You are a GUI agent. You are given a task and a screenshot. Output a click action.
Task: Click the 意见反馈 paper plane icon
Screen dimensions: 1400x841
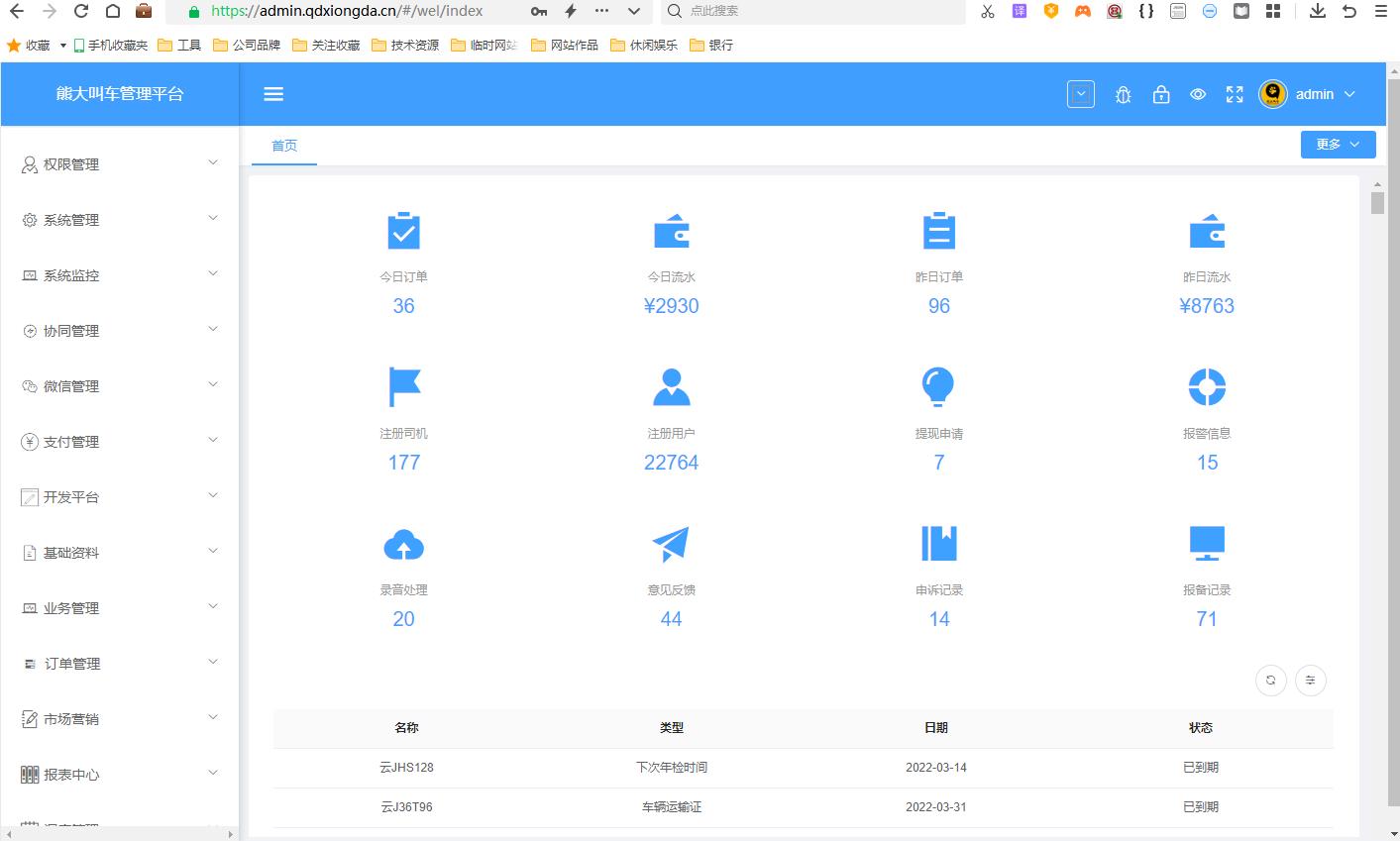point(671,544)
